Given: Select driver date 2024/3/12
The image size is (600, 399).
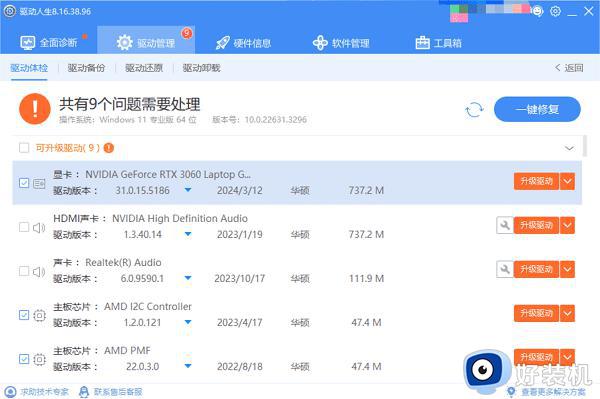Looking at the screenshot, I should 240,191.
